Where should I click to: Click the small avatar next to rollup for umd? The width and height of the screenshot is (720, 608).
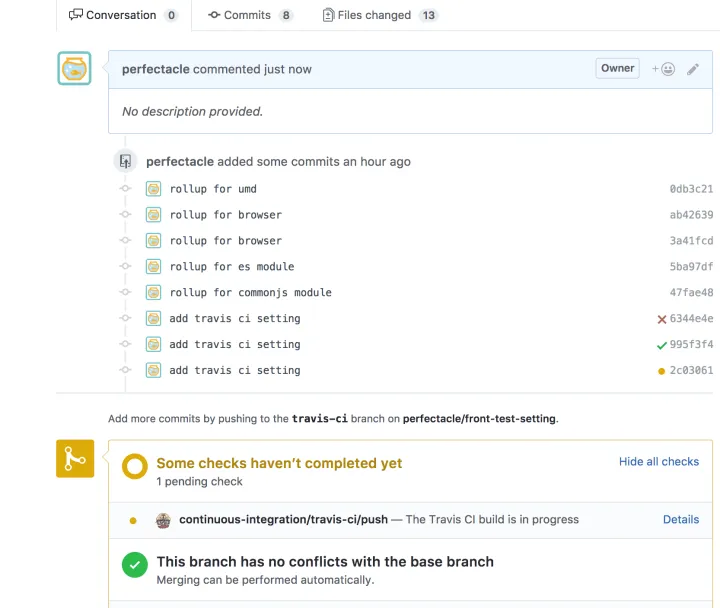coord(153,189)
